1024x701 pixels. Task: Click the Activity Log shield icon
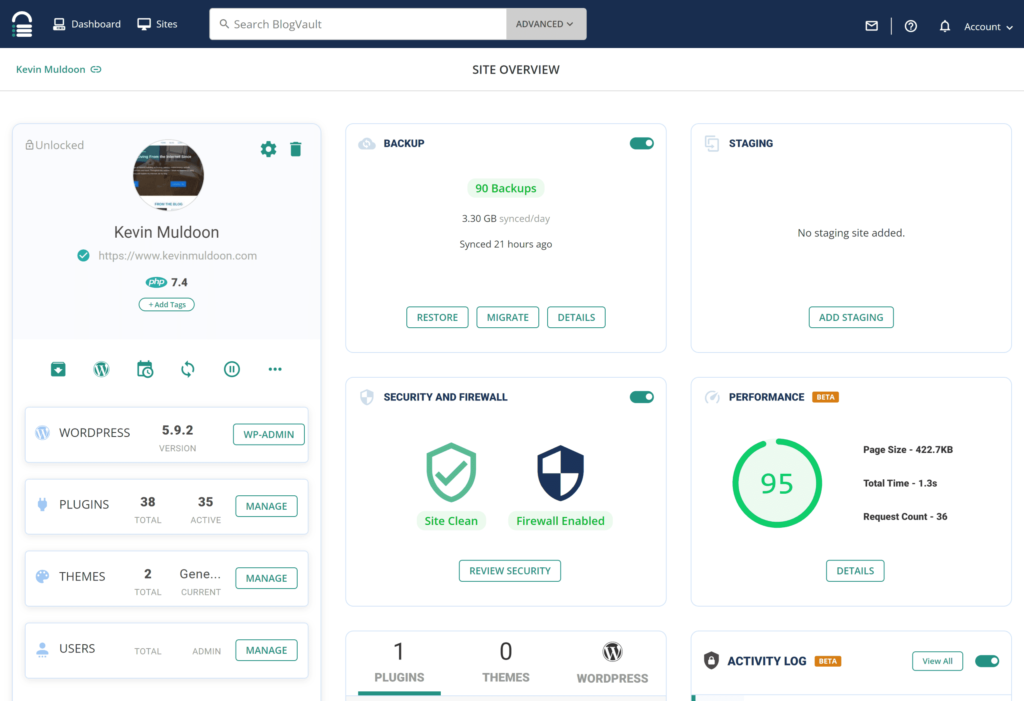pyautogui.click(x=711, y=660)
